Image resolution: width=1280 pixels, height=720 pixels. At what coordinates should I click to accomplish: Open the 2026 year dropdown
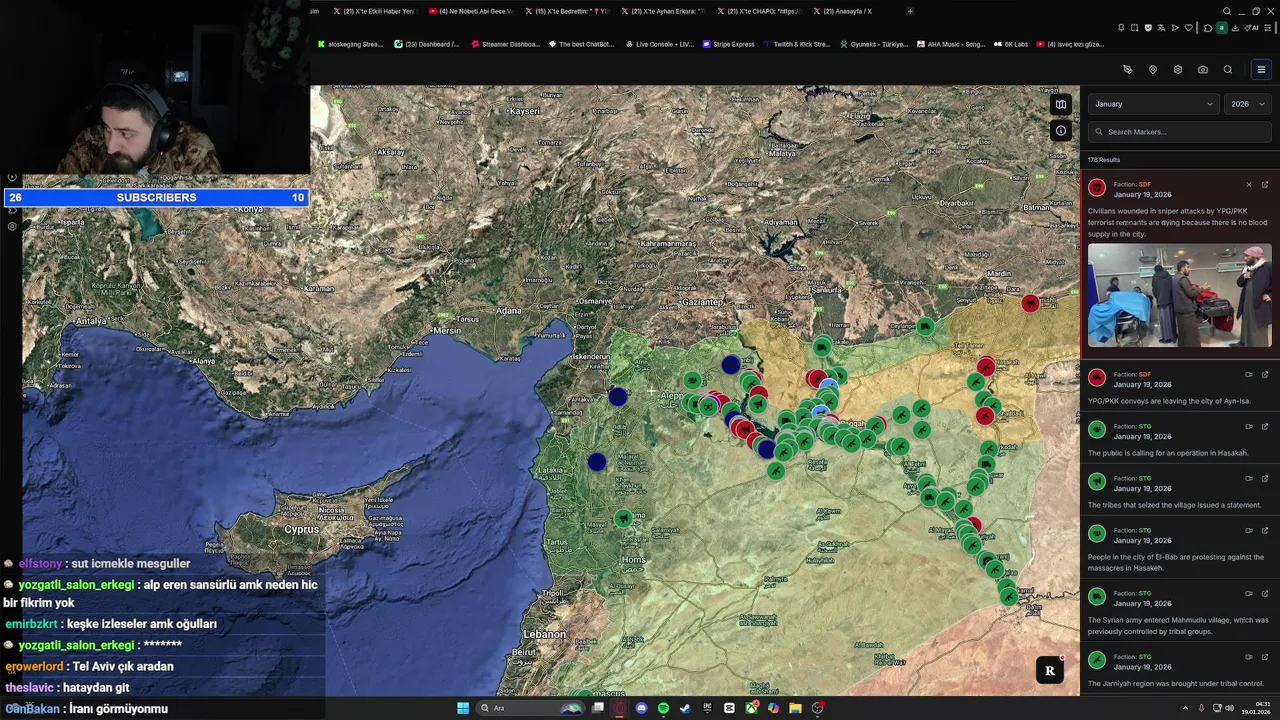coord(1248,104)
